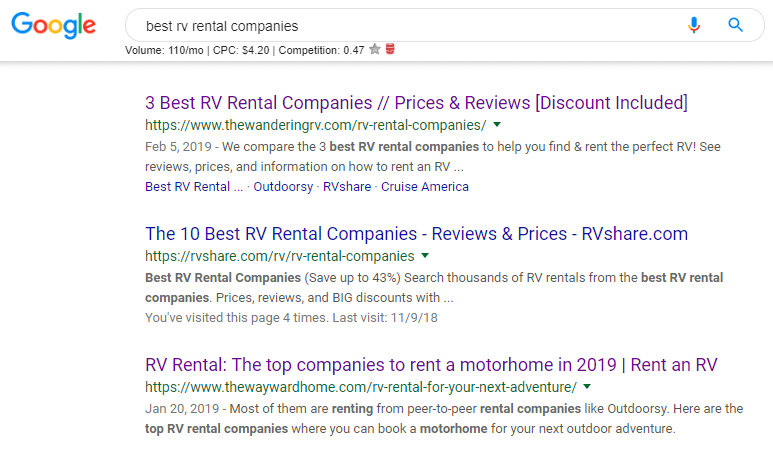
Task: Follow the Outdoorsy sitelink
Action: 283,187
